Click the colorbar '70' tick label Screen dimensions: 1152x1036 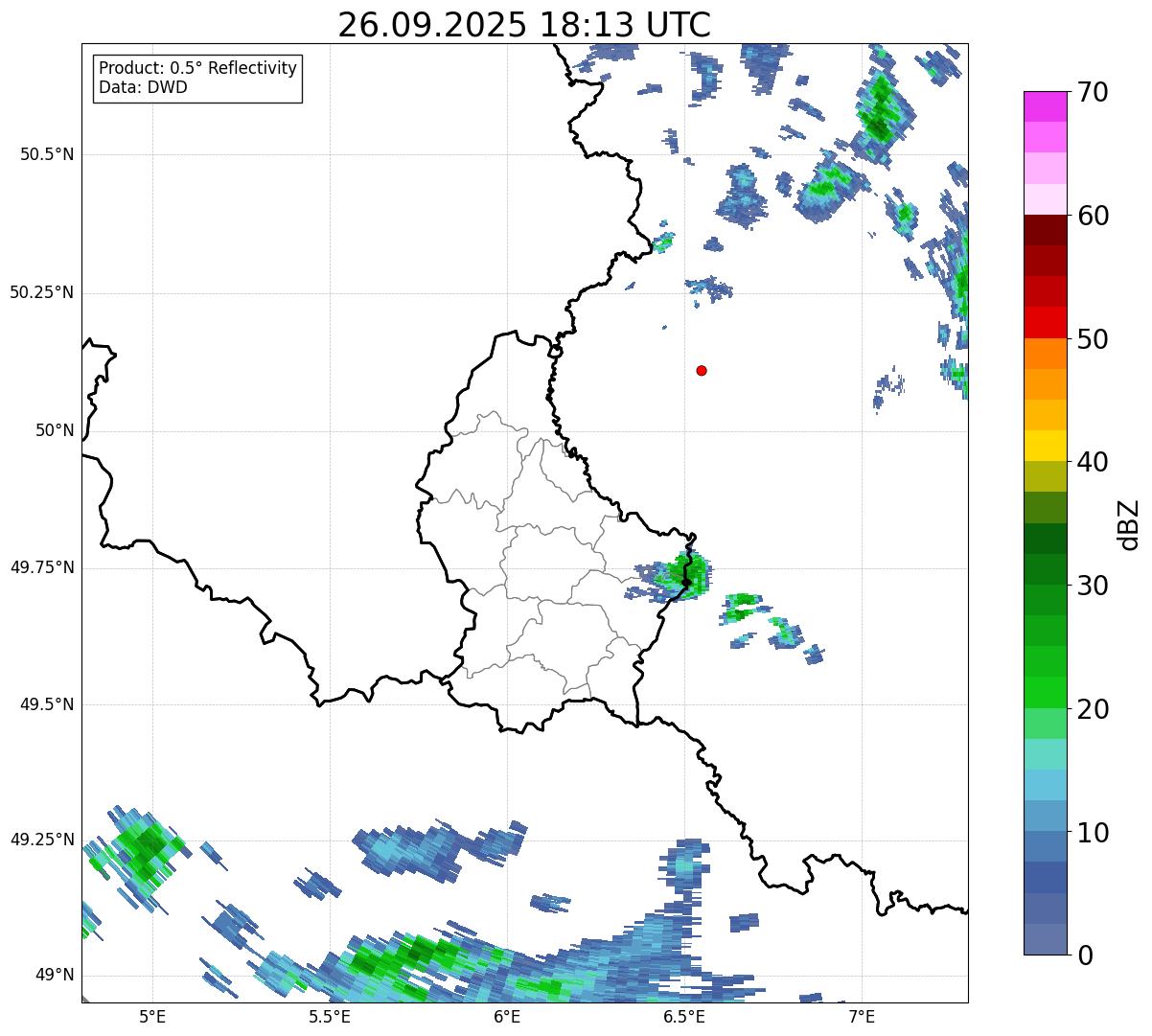(1093, 92)
